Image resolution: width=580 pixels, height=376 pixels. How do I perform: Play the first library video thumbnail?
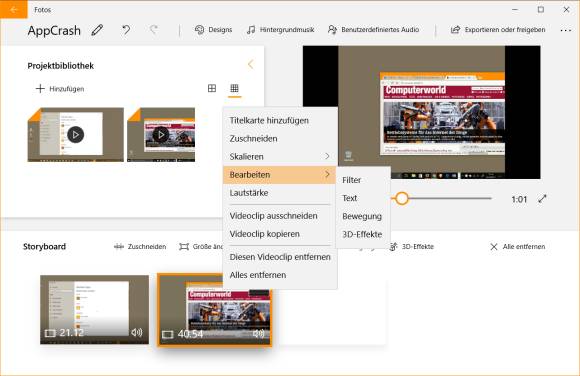coord(76,135)
